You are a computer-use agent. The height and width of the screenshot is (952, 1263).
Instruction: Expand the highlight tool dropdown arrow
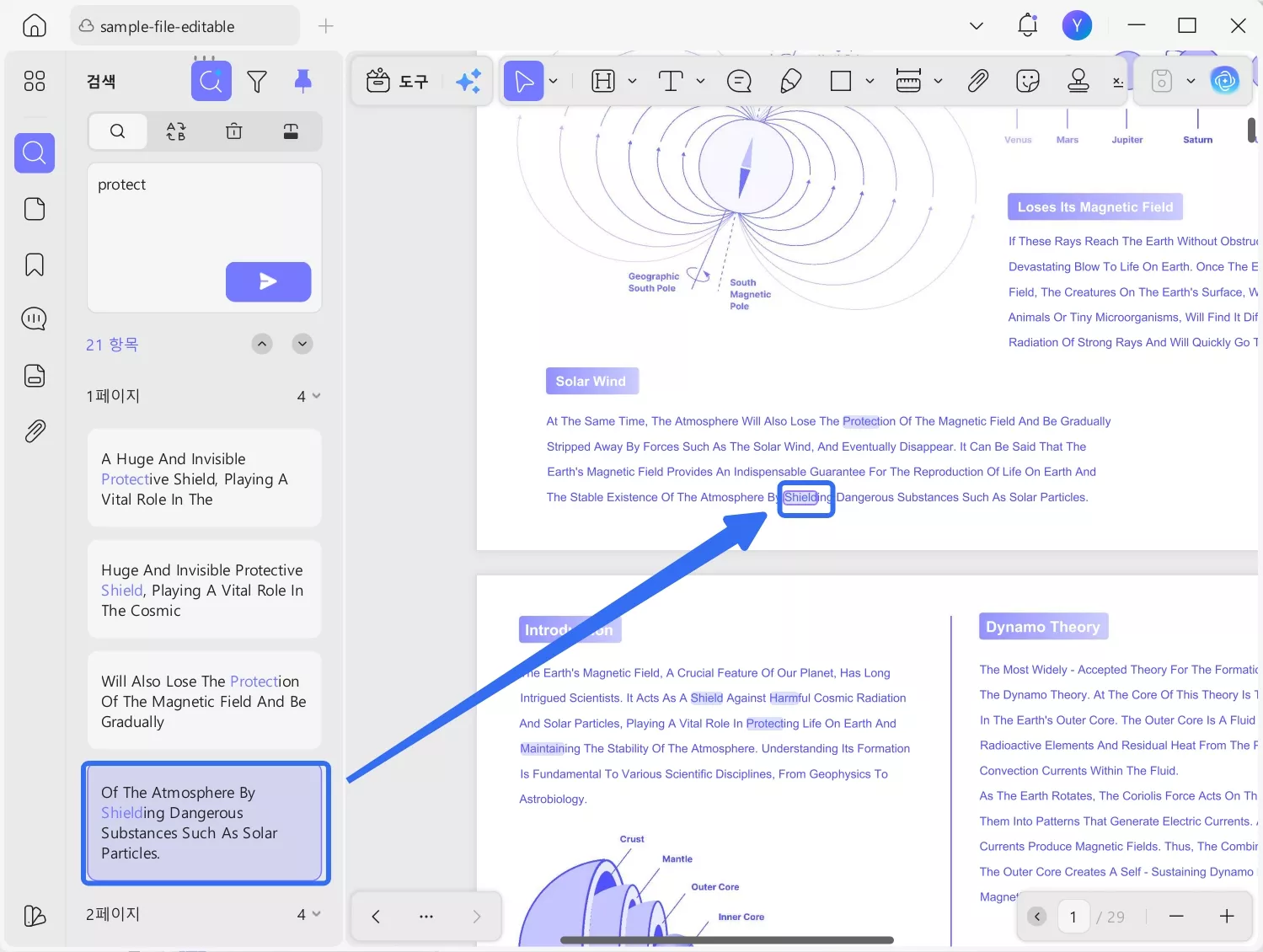(x=632, y=81)
